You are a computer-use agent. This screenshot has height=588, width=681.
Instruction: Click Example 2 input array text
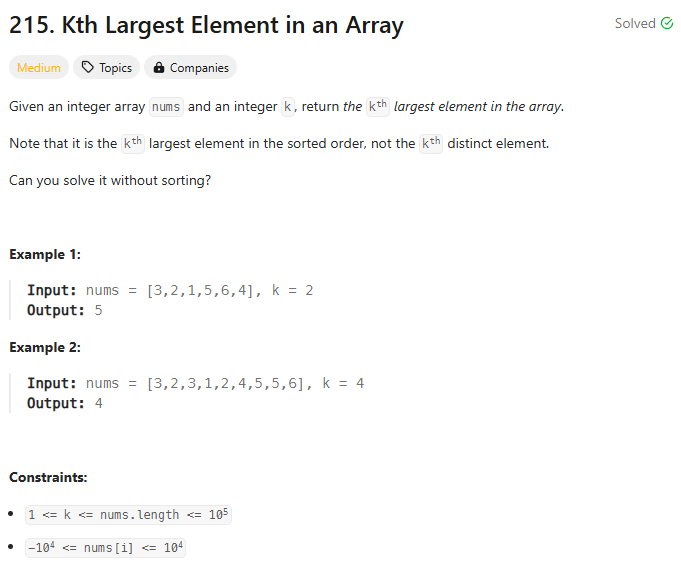[225, 383]
